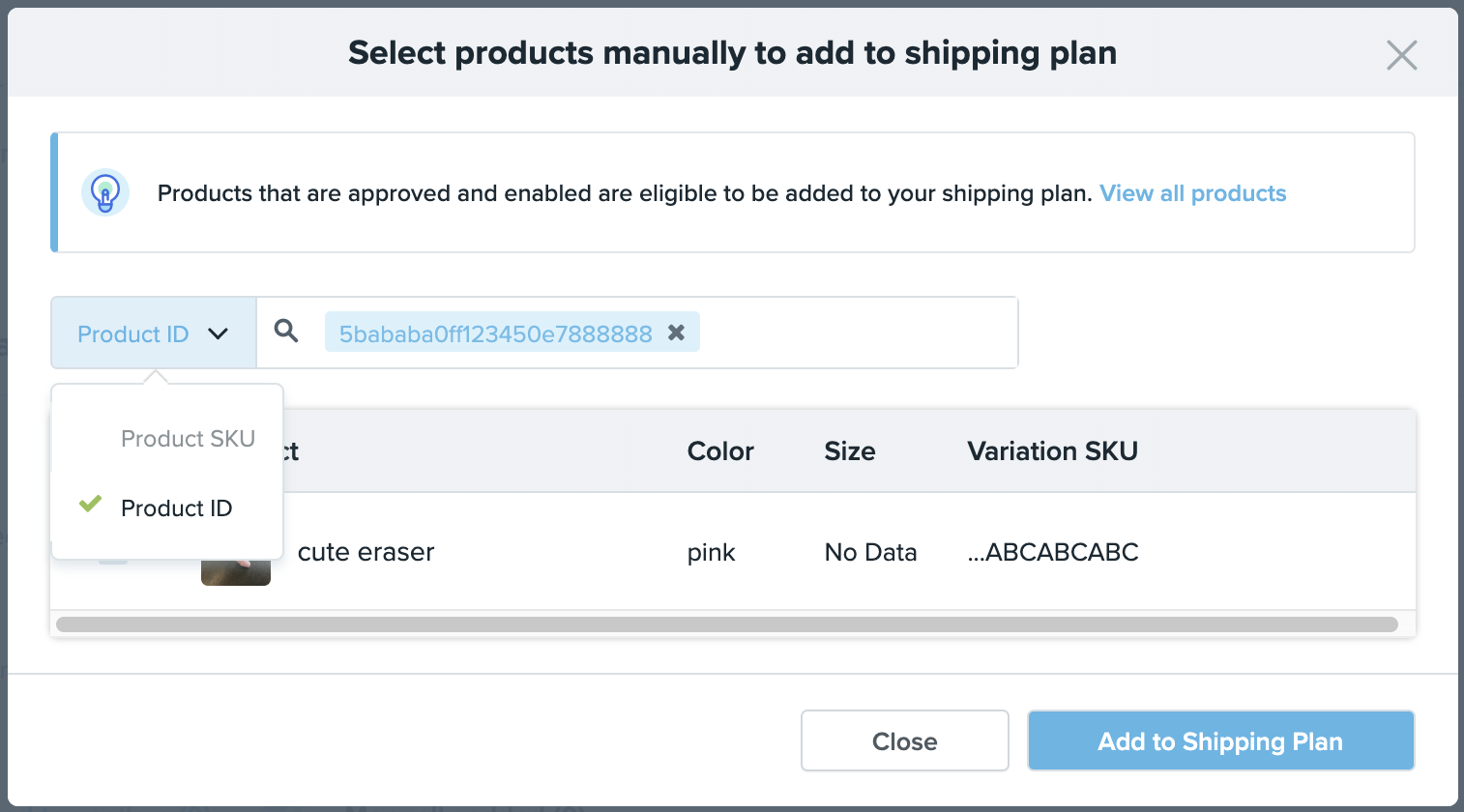Click the Close button
The height and width of the screenshot is (812, 1464).
click(904, 740)
